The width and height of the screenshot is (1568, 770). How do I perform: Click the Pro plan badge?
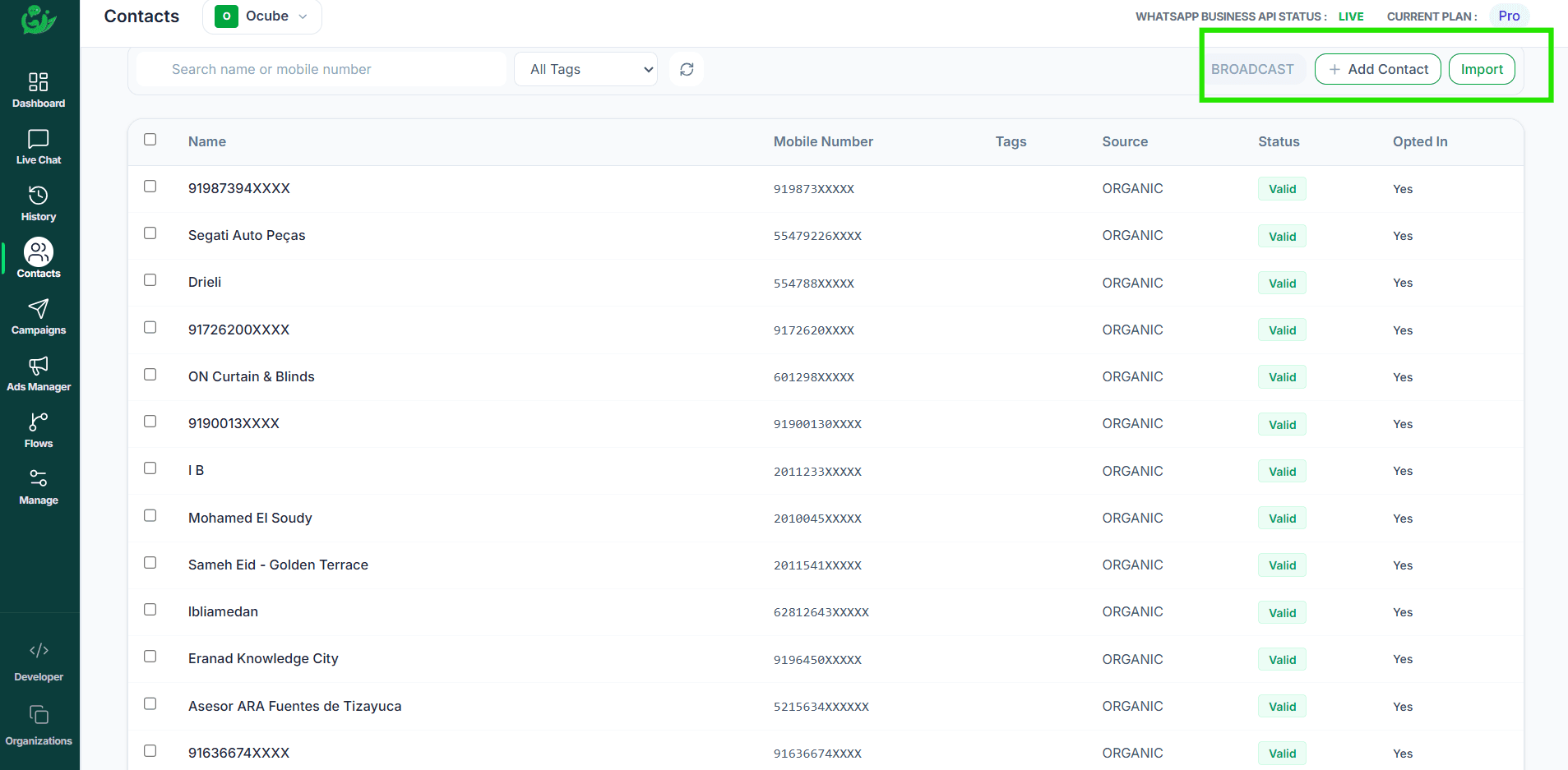point(1509,16)
